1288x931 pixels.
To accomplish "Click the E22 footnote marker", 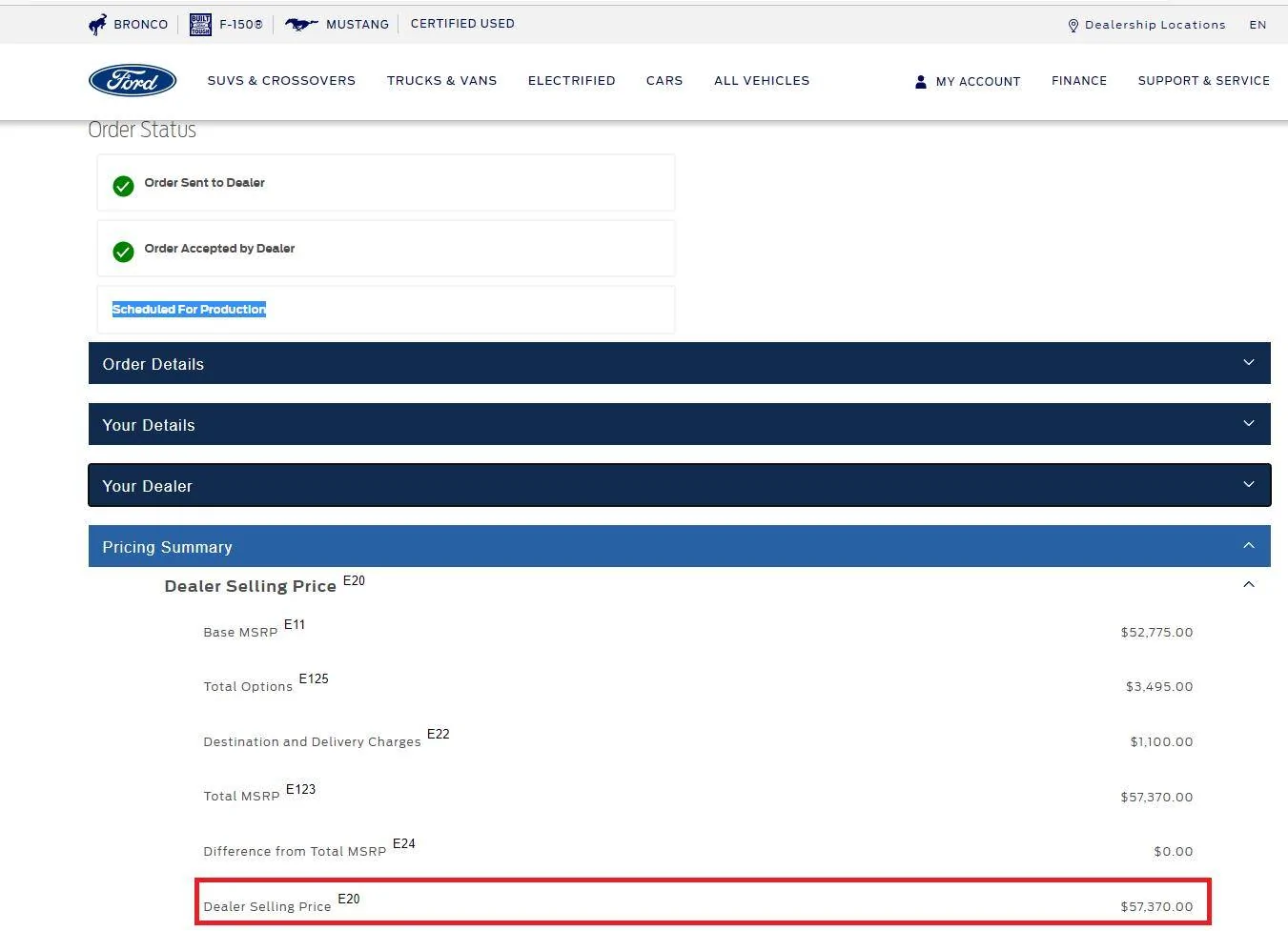I will coord(439,735).
